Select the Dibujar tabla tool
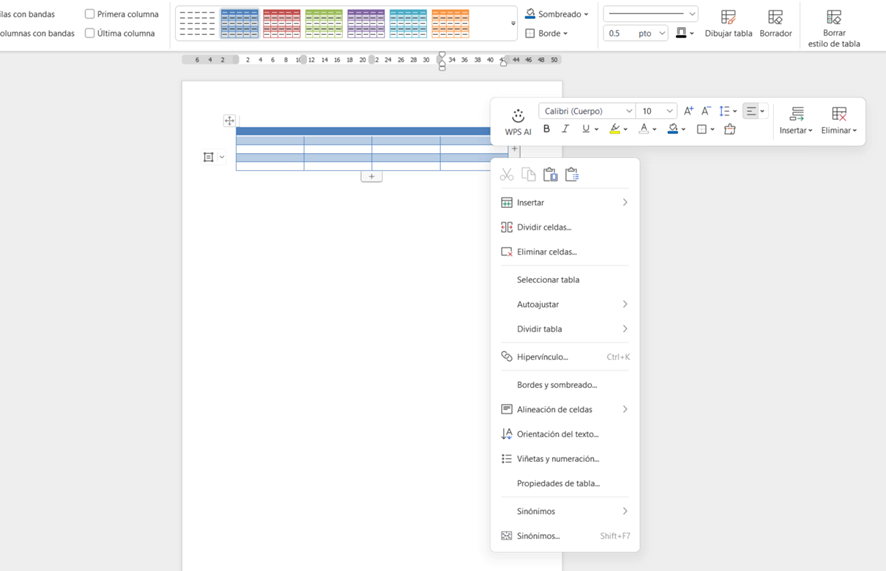 click(x=728, y=24)
